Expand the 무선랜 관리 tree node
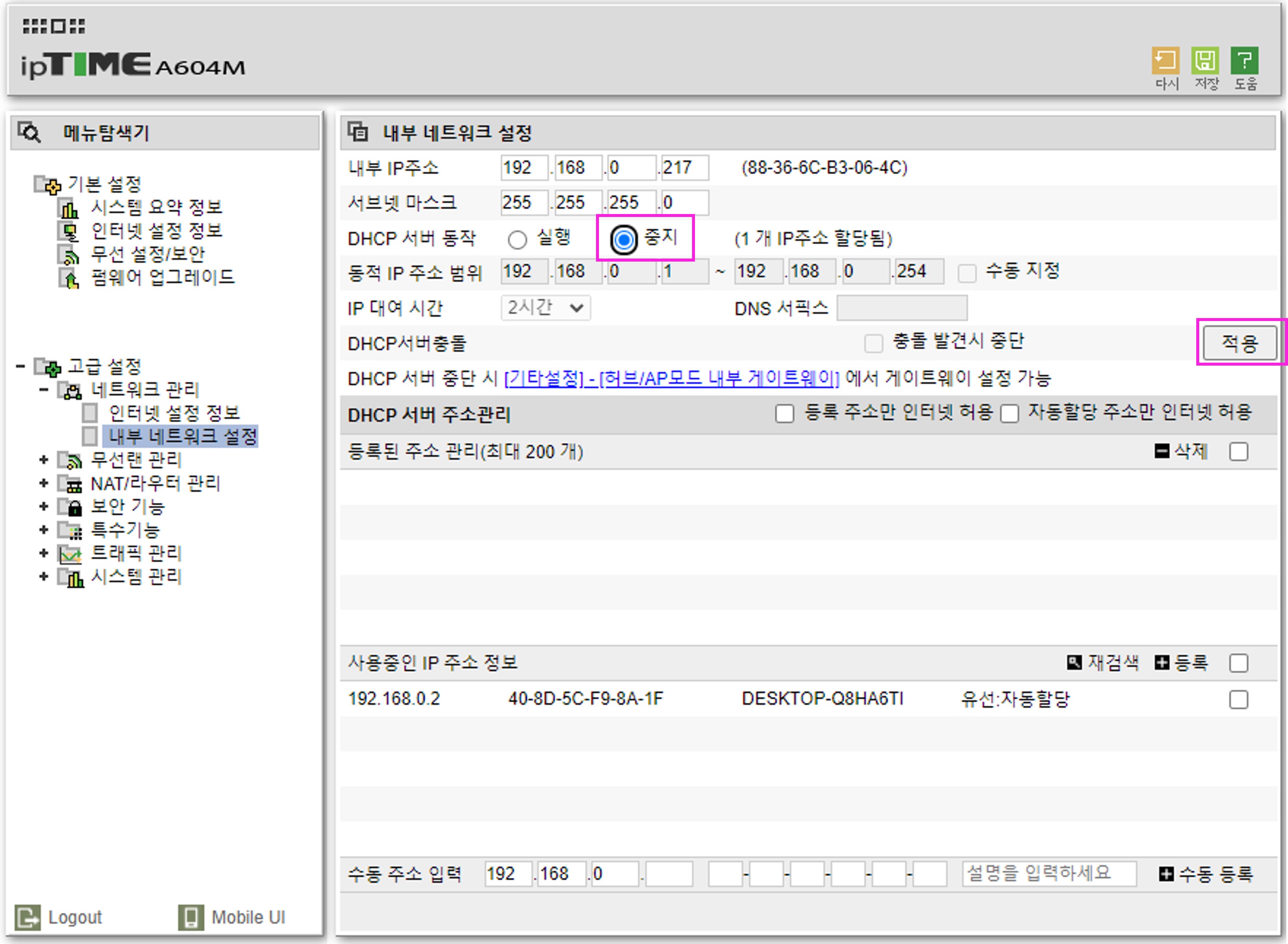1288x944 pixels. pos(43,460)
